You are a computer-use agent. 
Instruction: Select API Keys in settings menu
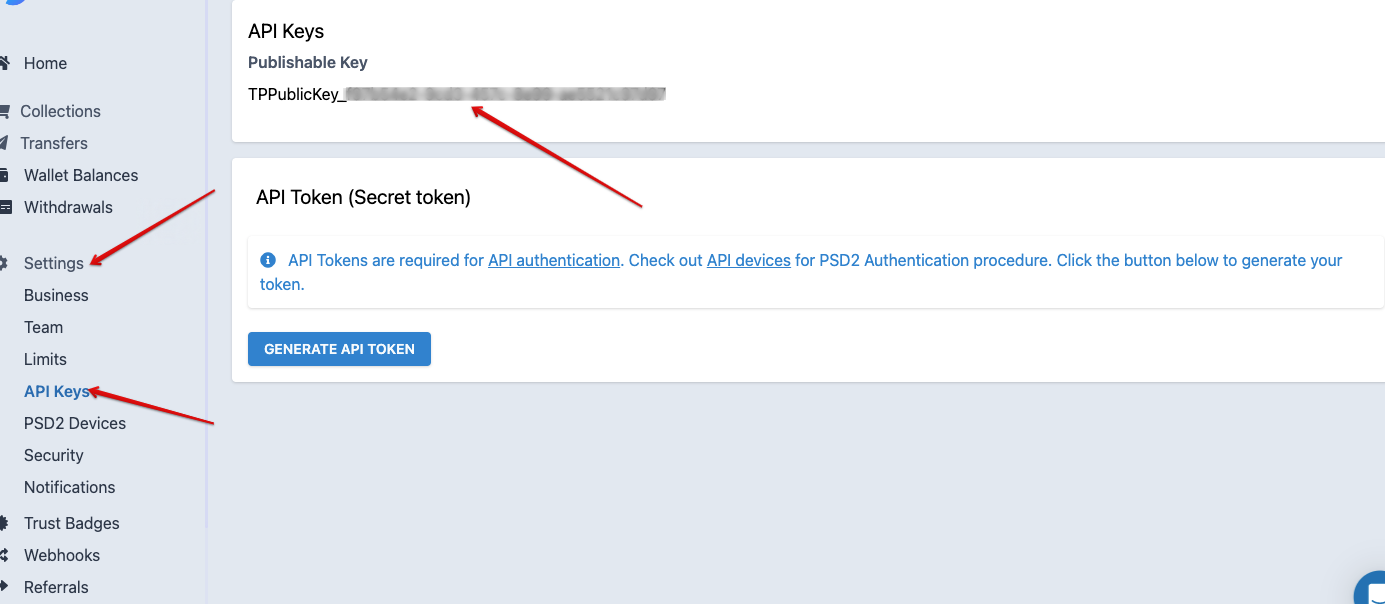[57, 391]
